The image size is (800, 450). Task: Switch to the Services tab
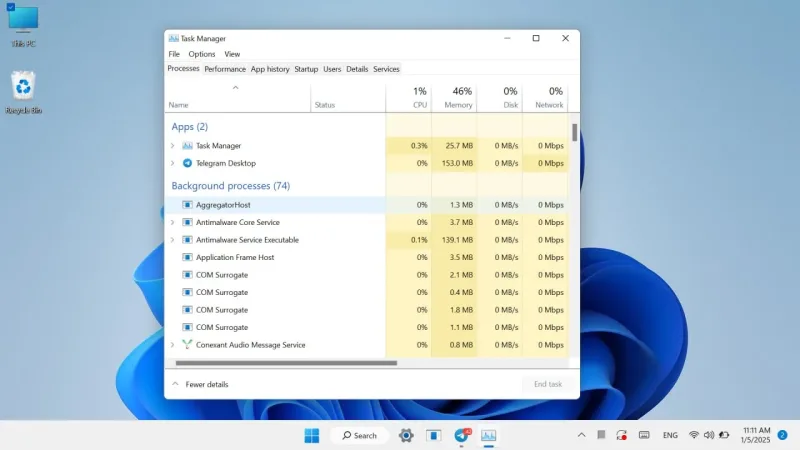coord(386,69)
